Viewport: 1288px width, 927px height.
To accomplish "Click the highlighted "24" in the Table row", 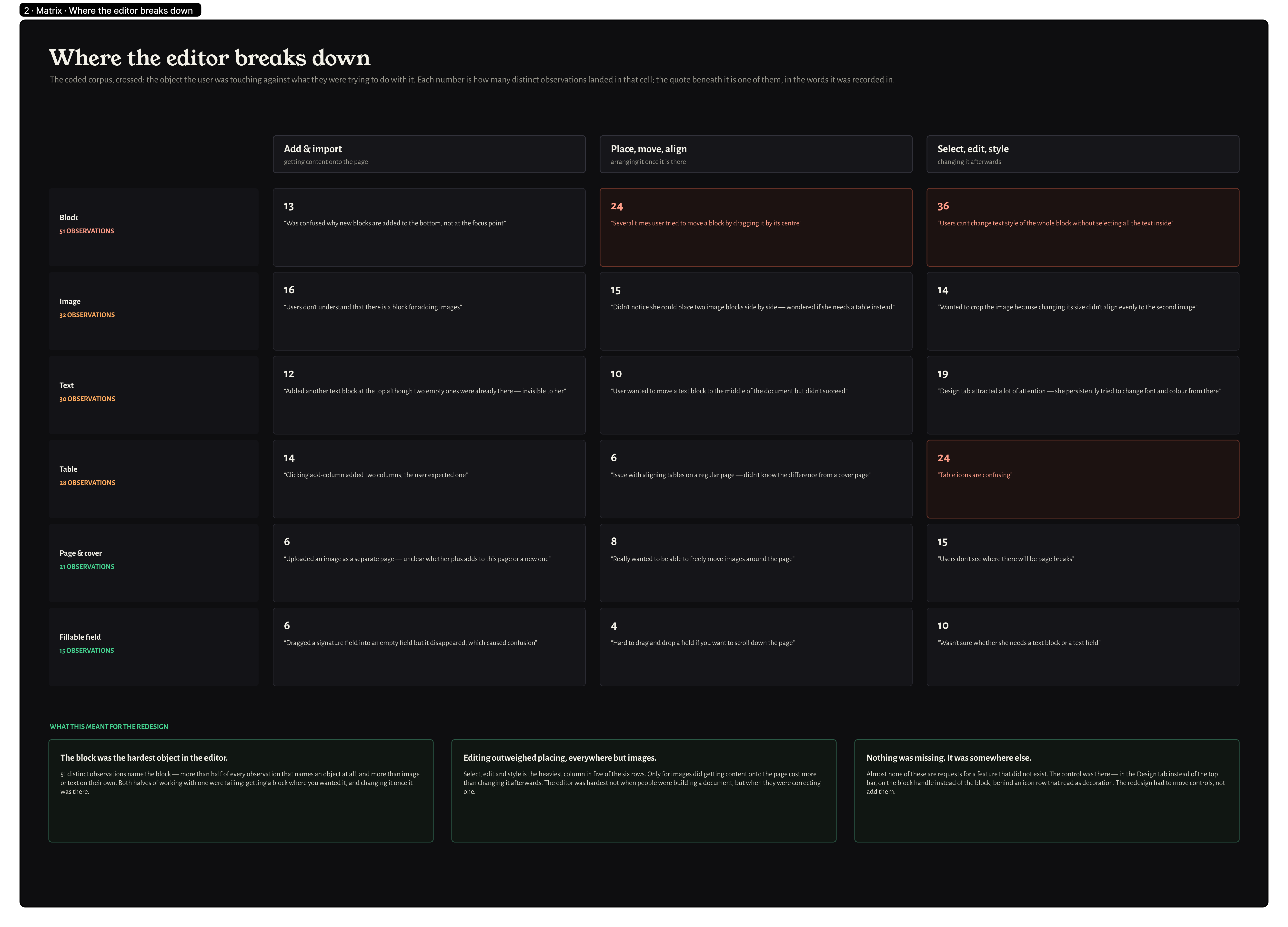I will tap(943, 458).
